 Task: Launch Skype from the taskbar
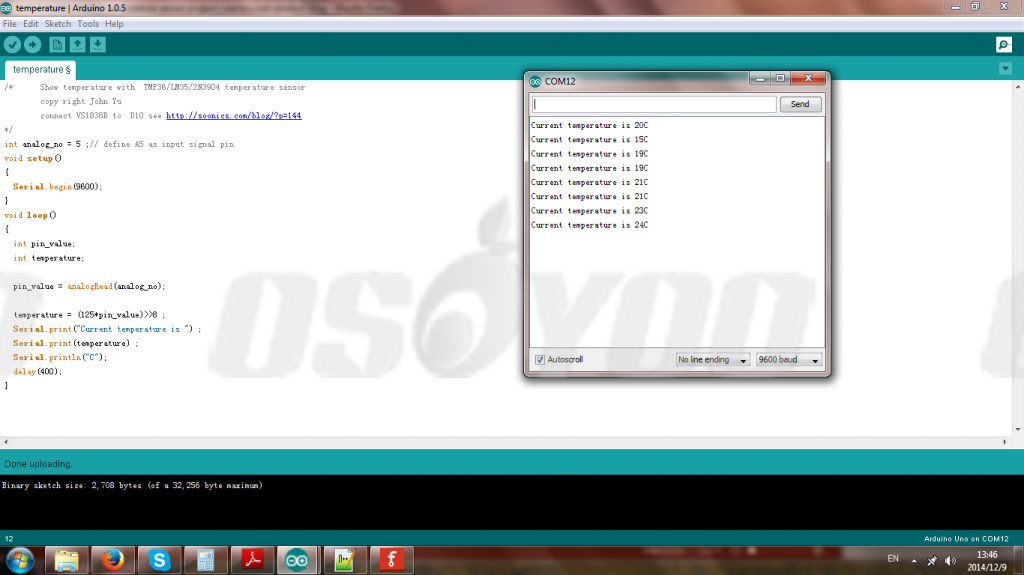[158, 560]
